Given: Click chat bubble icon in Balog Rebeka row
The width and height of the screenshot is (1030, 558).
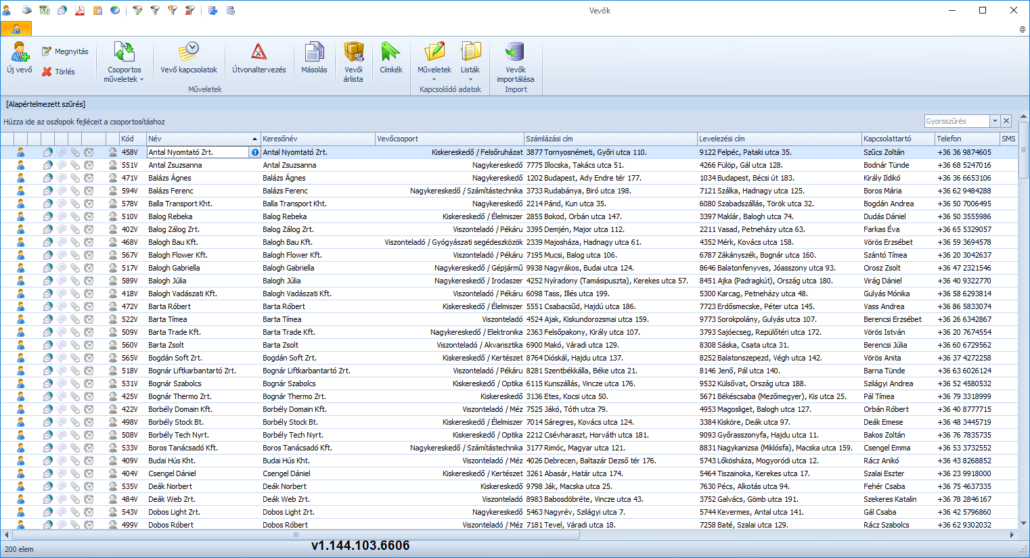Looking at the screenshot, I should pos(62,216).
